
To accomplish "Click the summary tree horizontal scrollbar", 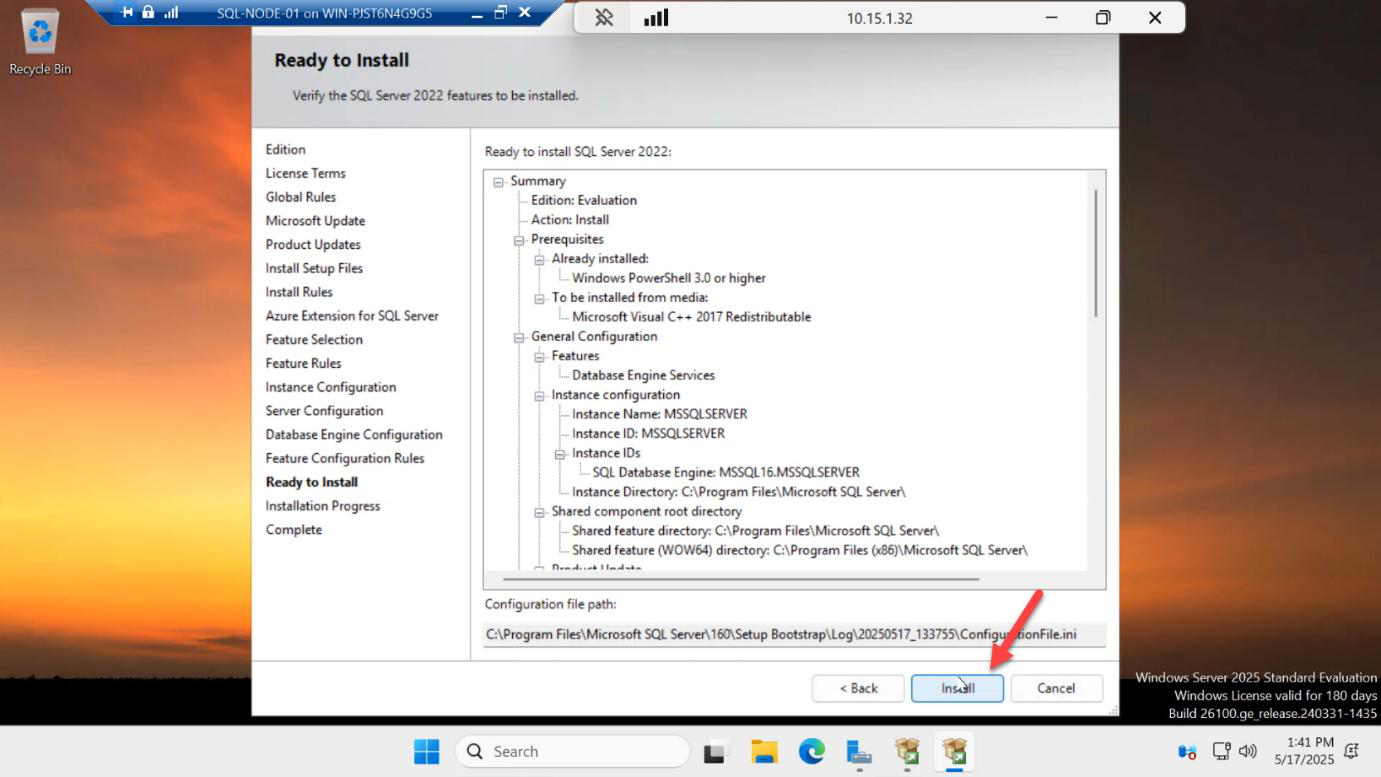I will click(741, 579).
